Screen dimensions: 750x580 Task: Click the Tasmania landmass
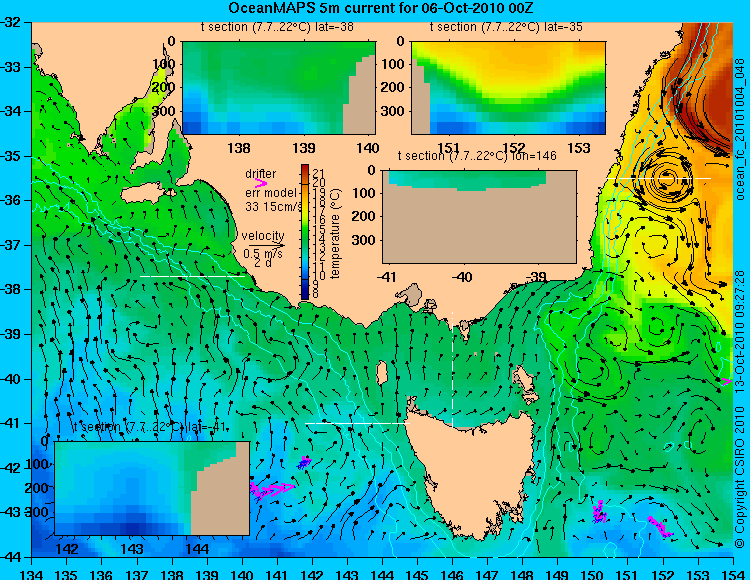pos(474,473)
